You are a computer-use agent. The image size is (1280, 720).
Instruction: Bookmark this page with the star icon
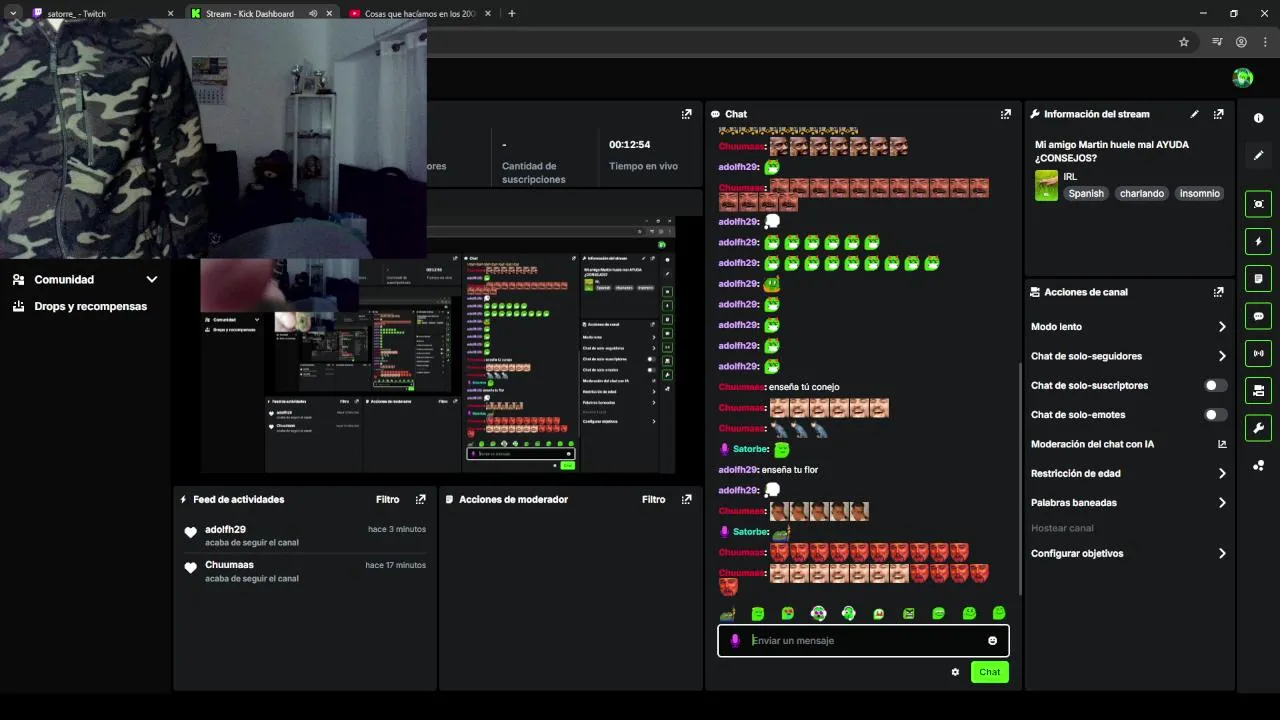(1184, 42)
